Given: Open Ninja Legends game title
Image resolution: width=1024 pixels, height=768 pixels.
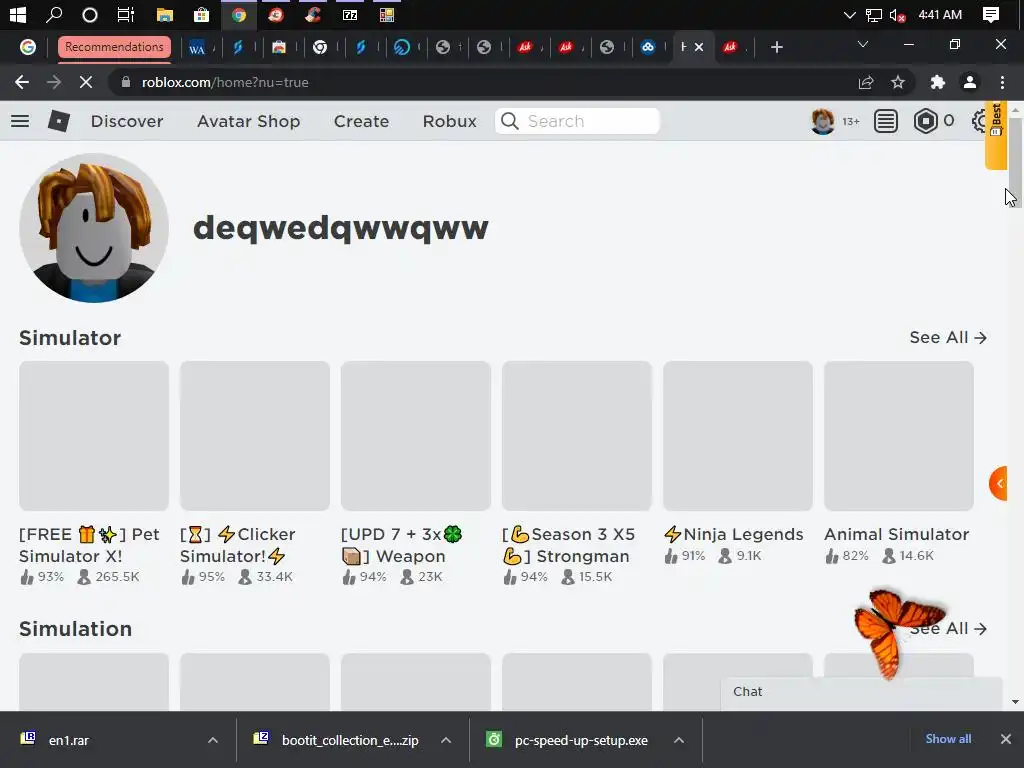Looking at the screenshot, I should point(733,534).
